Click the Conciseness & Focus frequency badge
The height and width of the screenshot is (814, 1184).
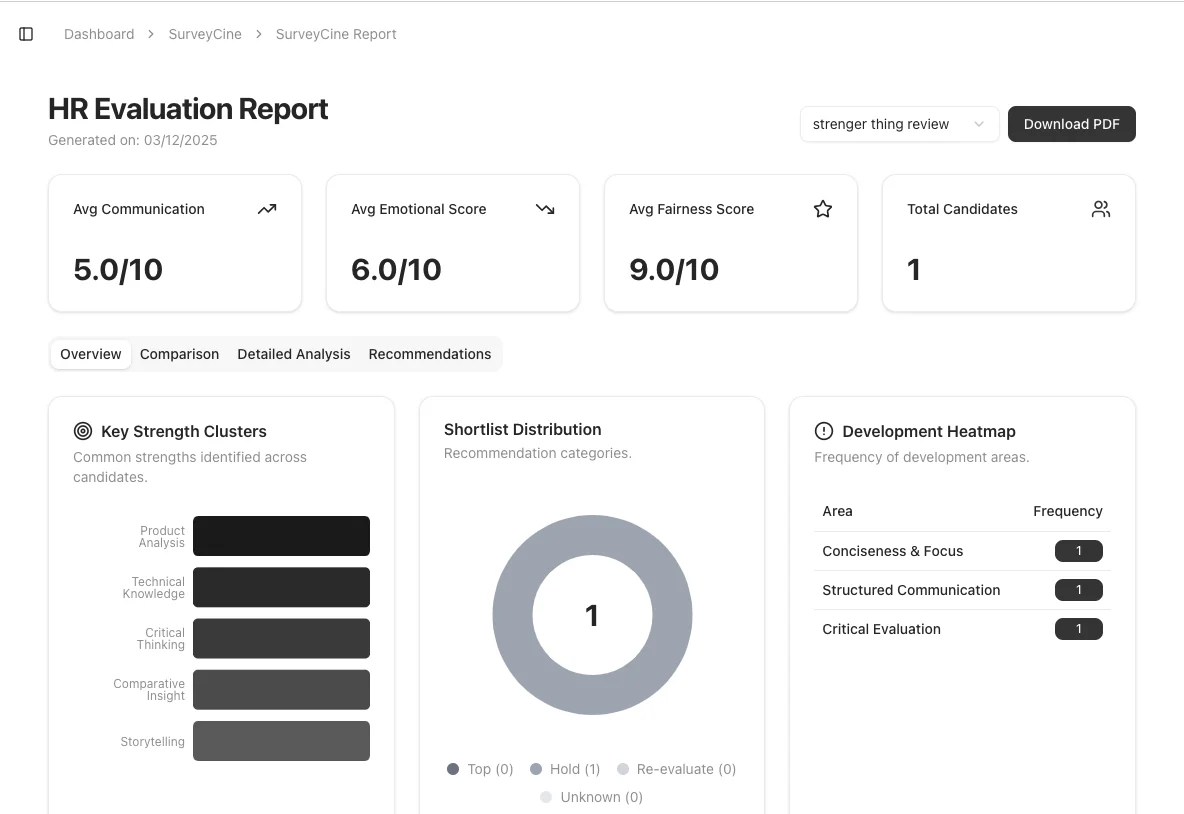tap(1078, 551)
